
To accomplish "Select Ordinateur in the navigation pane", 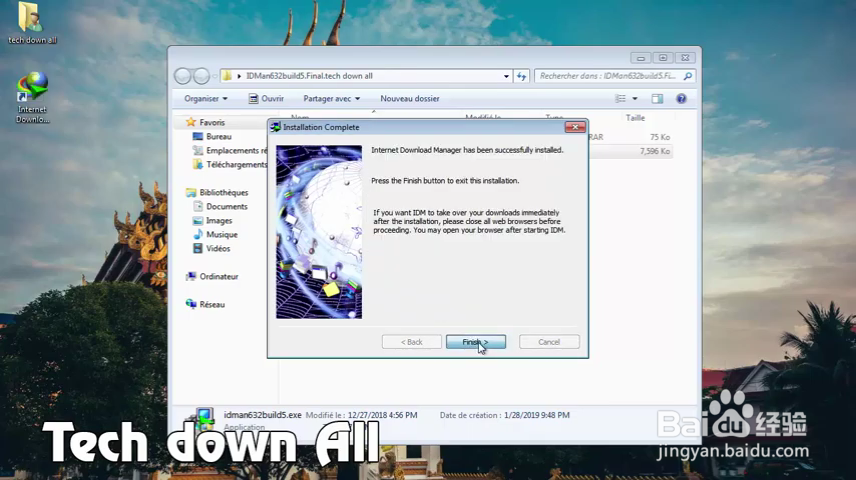I will 212,276.
